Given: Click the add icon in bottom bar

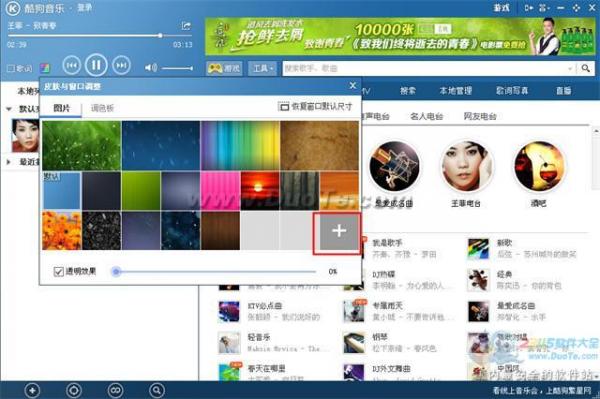Looking at the screenshot, I should (x=32, y=391).
